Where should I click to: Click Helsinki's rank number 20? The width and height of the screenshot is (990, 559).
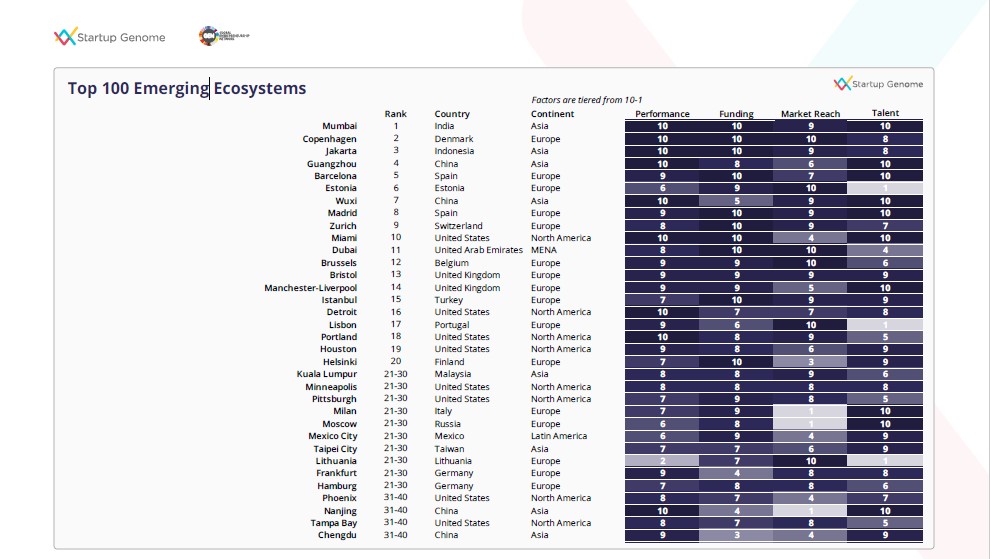(396, 361)
